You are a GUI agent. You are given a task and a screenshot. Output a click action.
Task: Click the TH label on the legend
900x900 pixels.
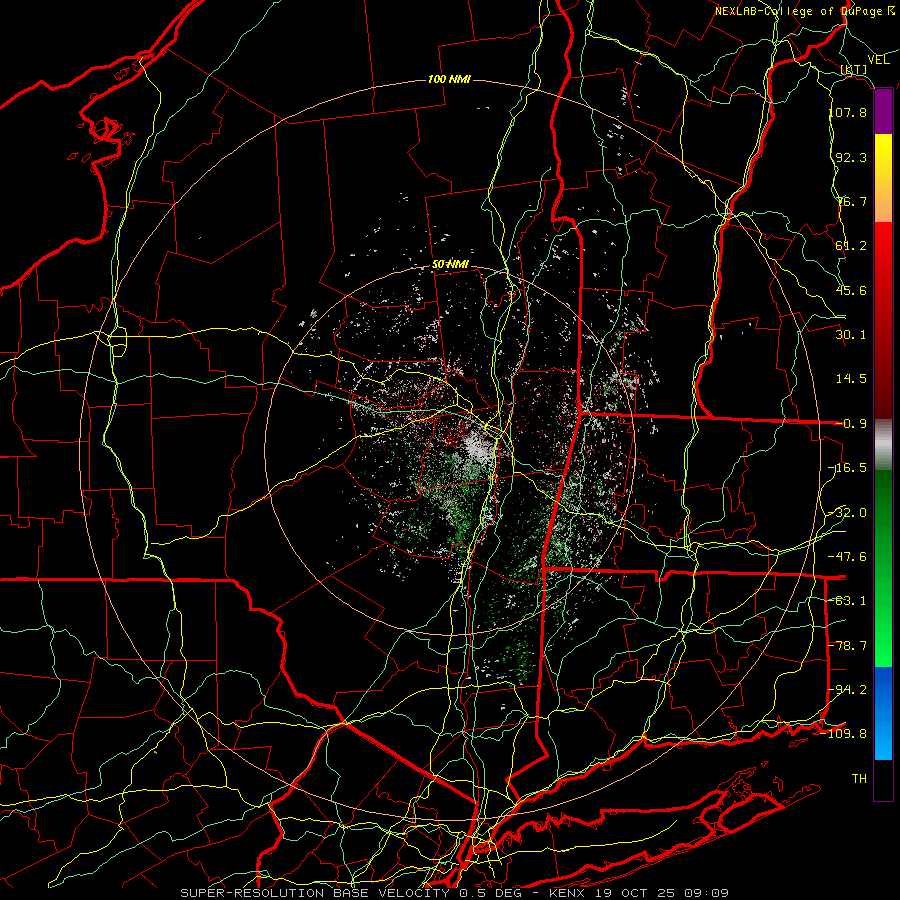859,779
